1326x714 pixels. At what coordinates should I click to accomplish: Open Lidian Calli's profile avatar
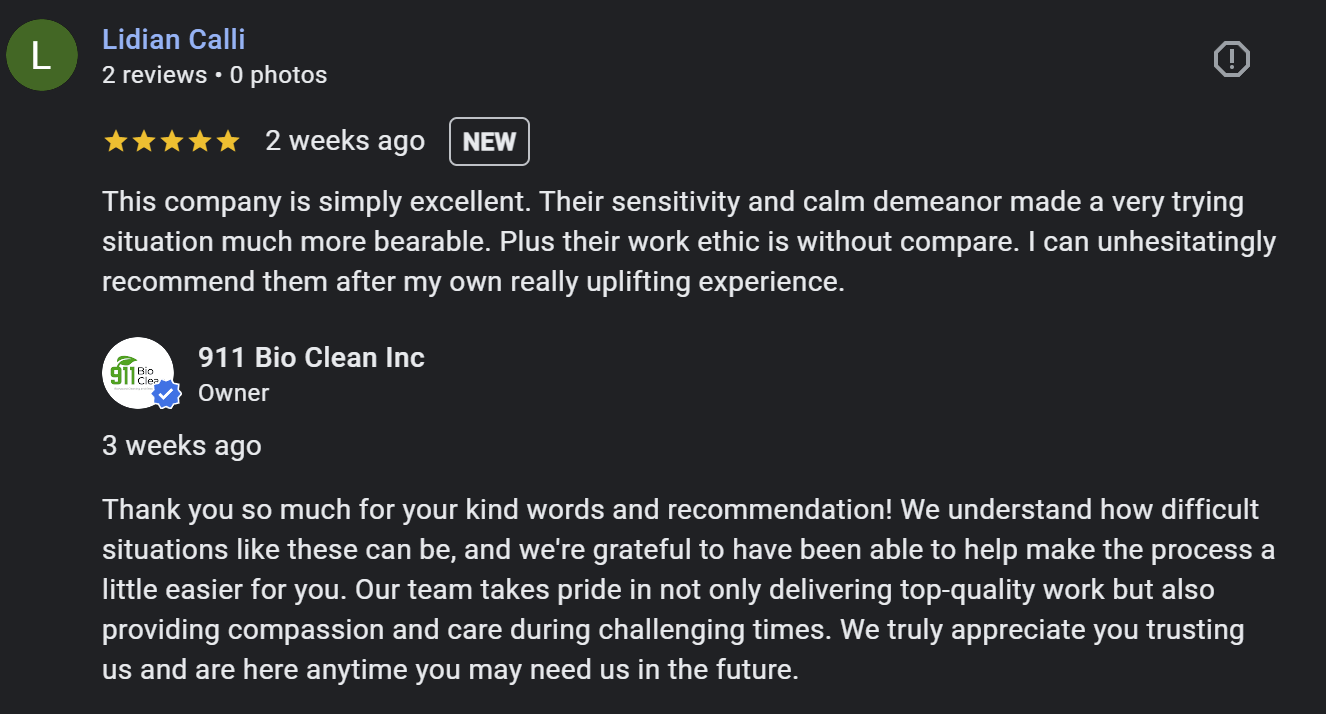tap(41, 55)
